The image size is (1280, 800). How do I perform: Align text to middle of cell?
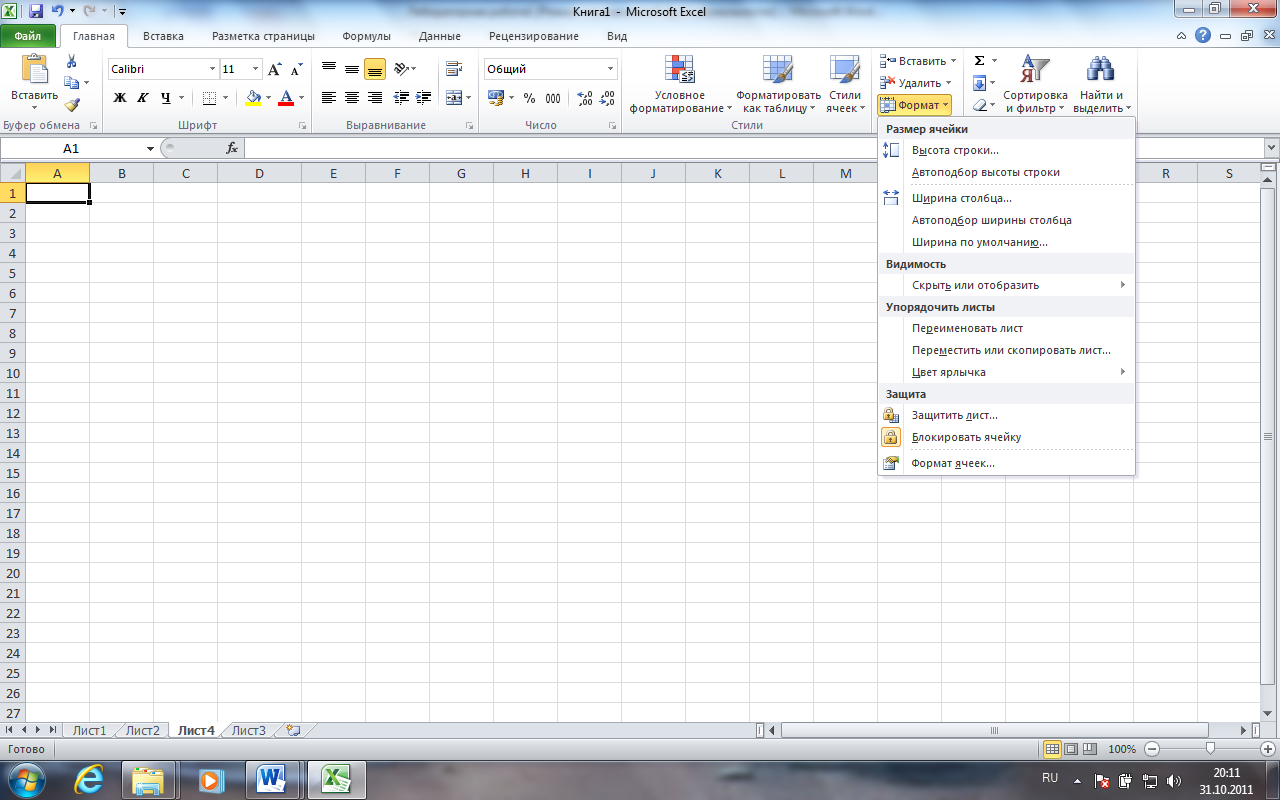pos(352,69)
